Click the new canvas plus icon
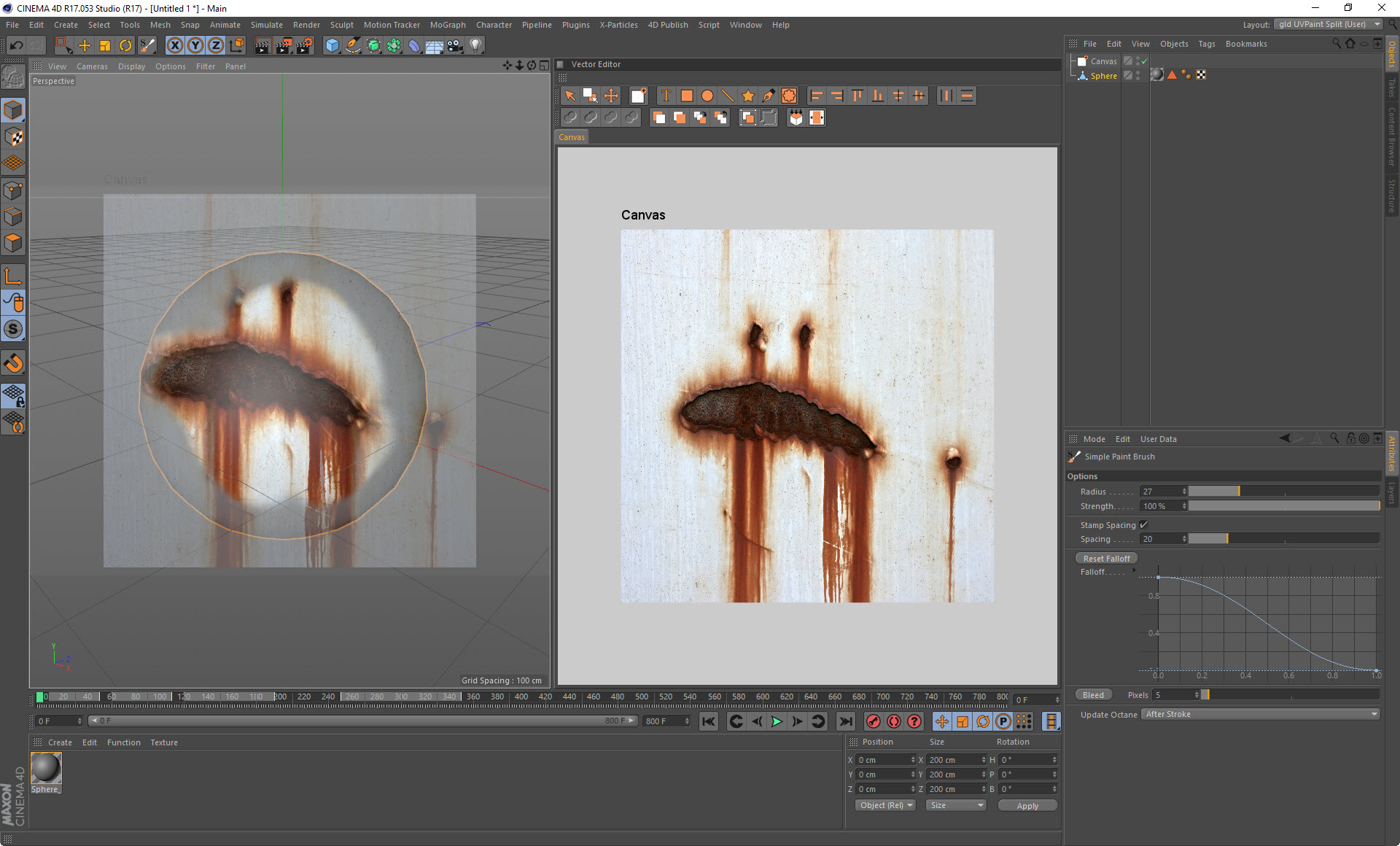The image size is (1400, 846). (x=638, y=96)
